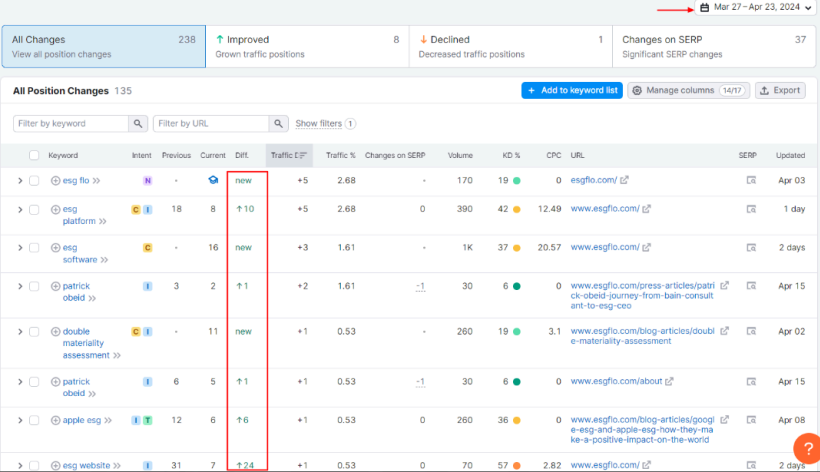Click the help question mark bubble

(806, 449)
